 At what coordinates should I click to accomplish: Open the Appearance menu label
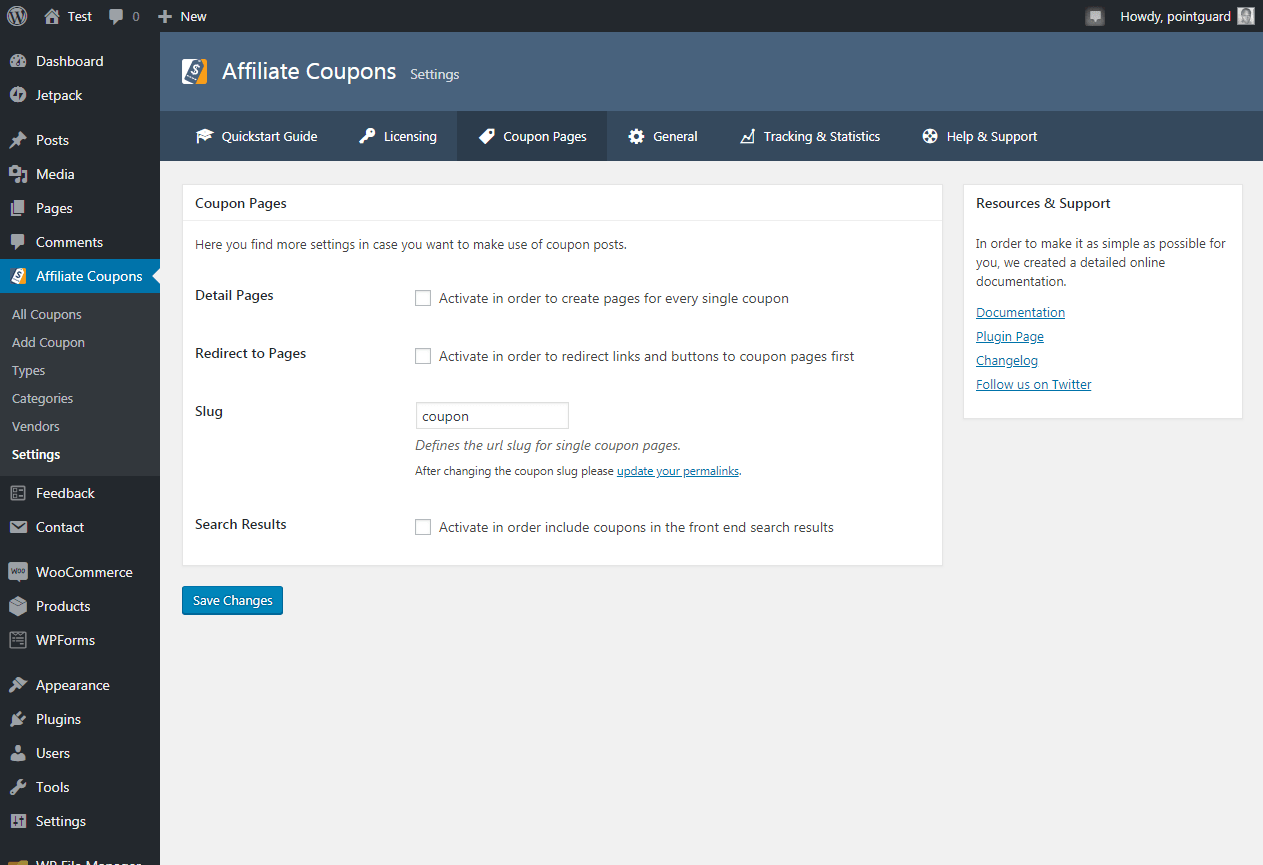point(73,685)
